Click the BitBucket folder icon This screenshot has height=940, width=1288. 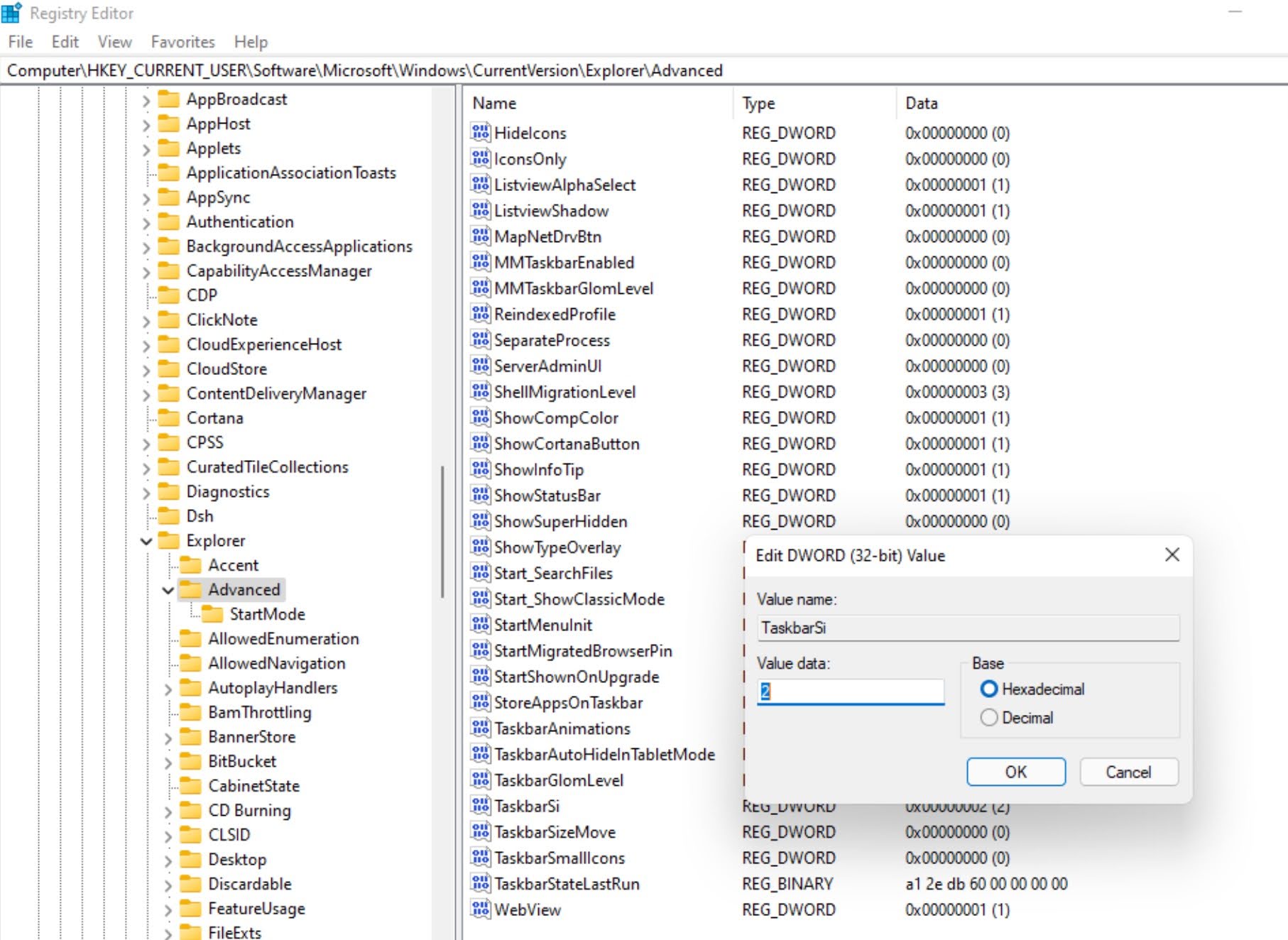click(x=190, y=761)
